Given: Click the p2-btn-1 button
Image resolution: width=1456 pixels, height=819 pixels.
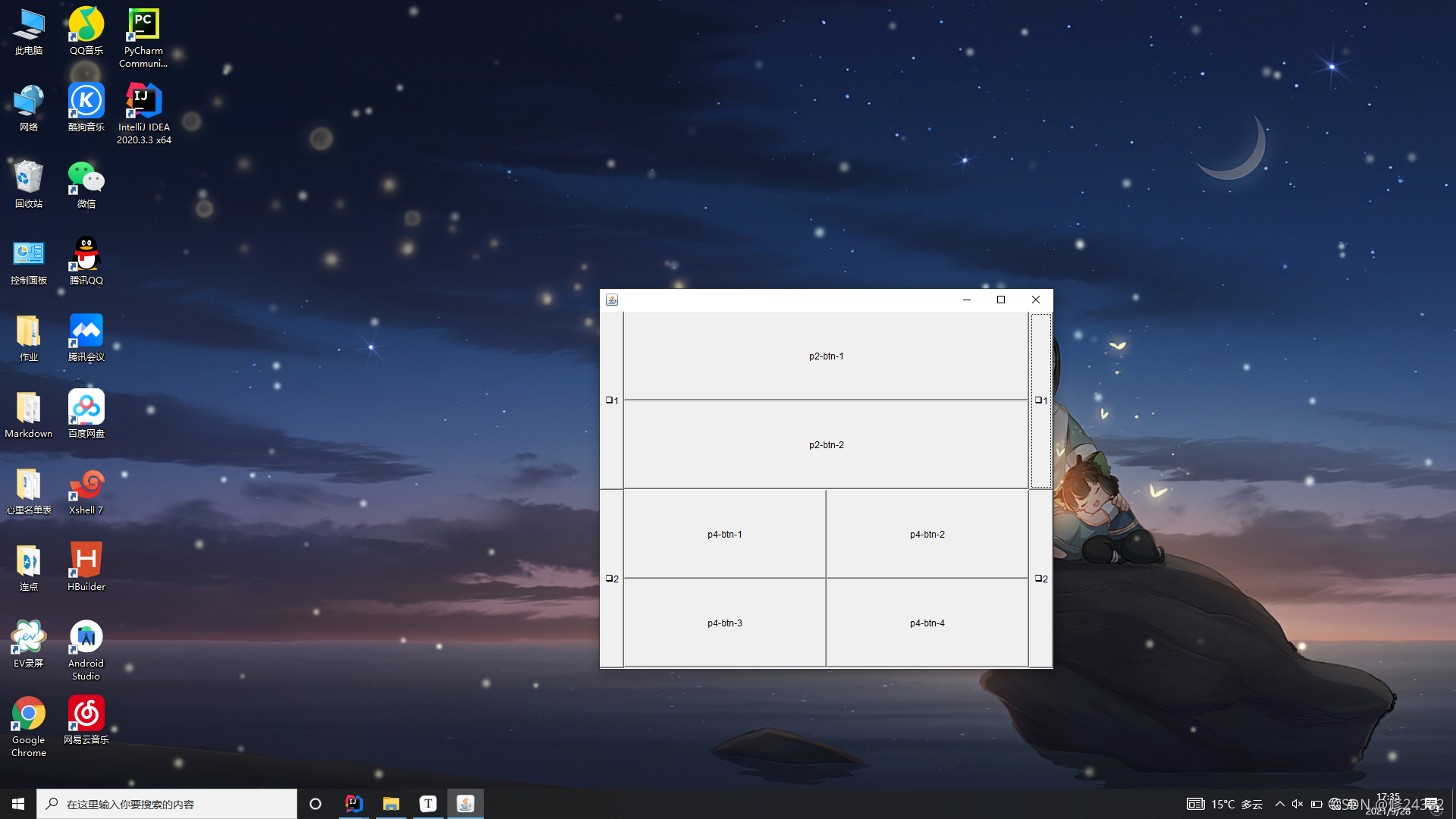Looking at the screenshot, I should click(826, 356).
